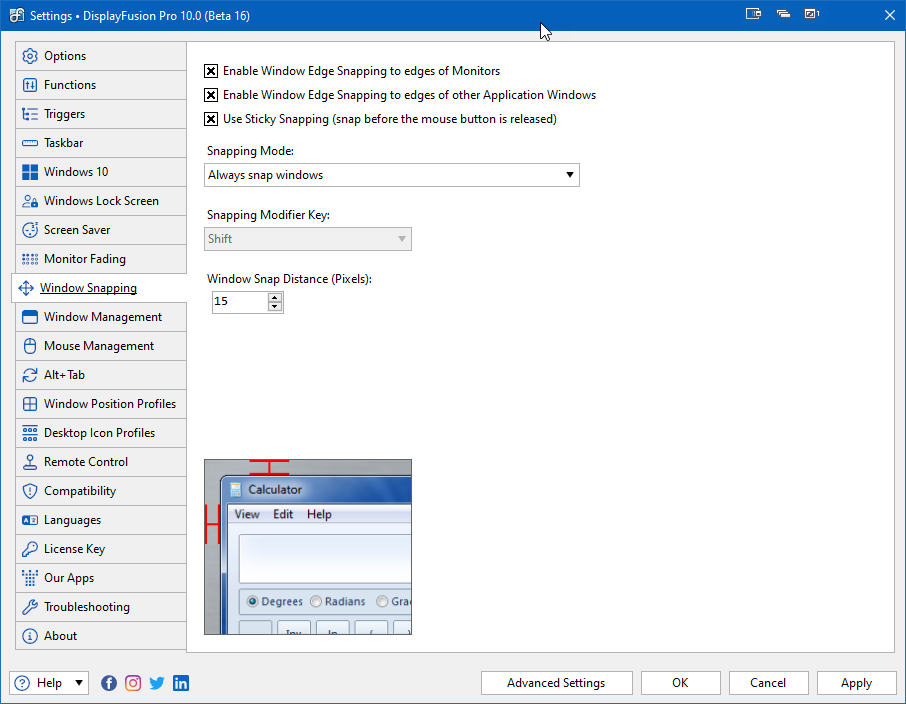Click the OK button
This screenshot has height=704, width=906.
tap(681, 683)
